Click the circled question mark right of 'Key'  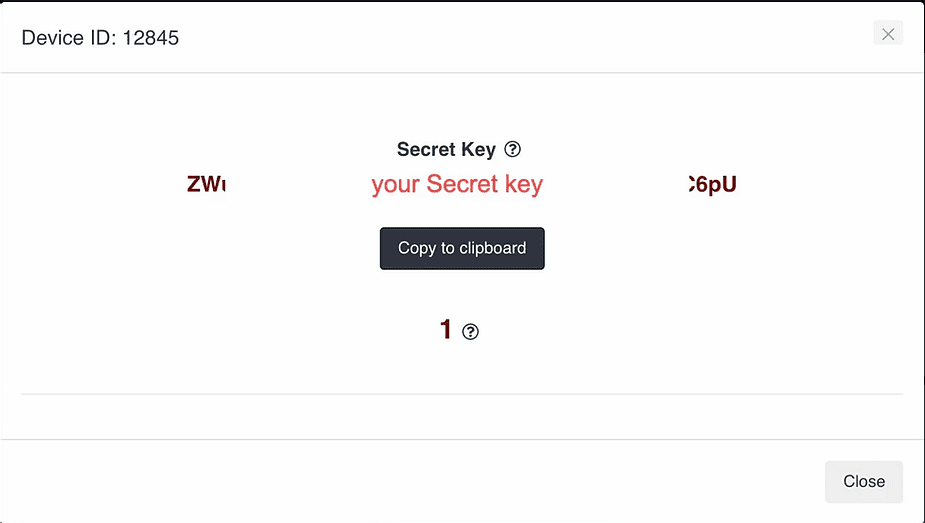point(513,149)
